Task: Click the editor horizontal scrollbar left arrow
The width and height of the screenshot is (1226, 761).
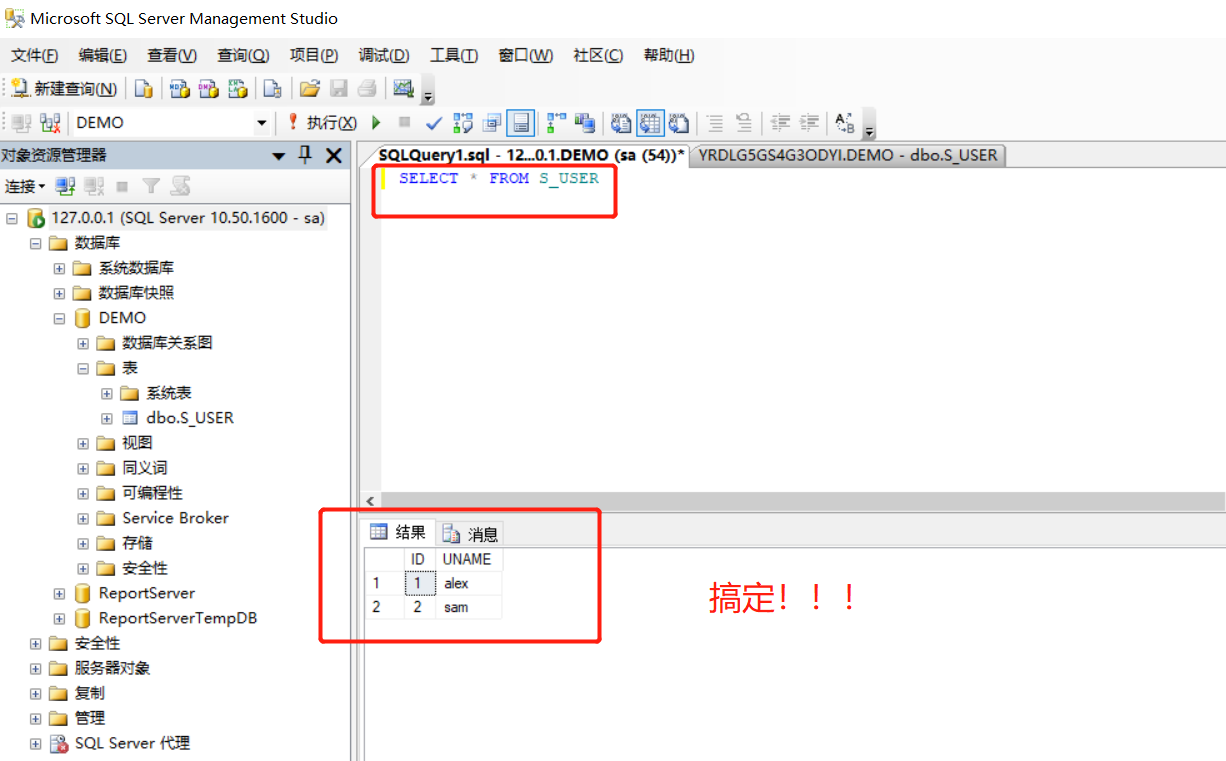Action: 371,501
